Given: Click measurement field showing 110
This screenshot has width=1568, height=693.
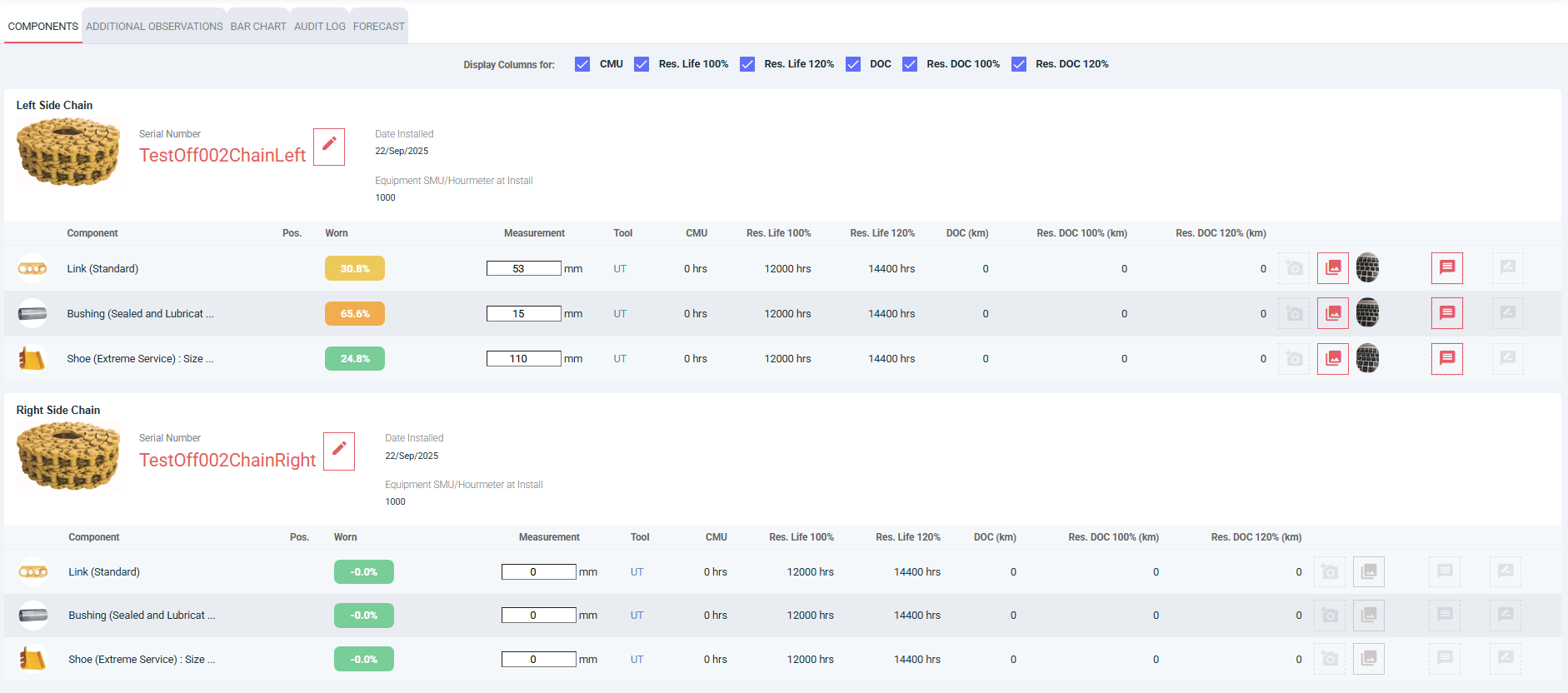Looking at the screenshot, I should tap(523, 359).
